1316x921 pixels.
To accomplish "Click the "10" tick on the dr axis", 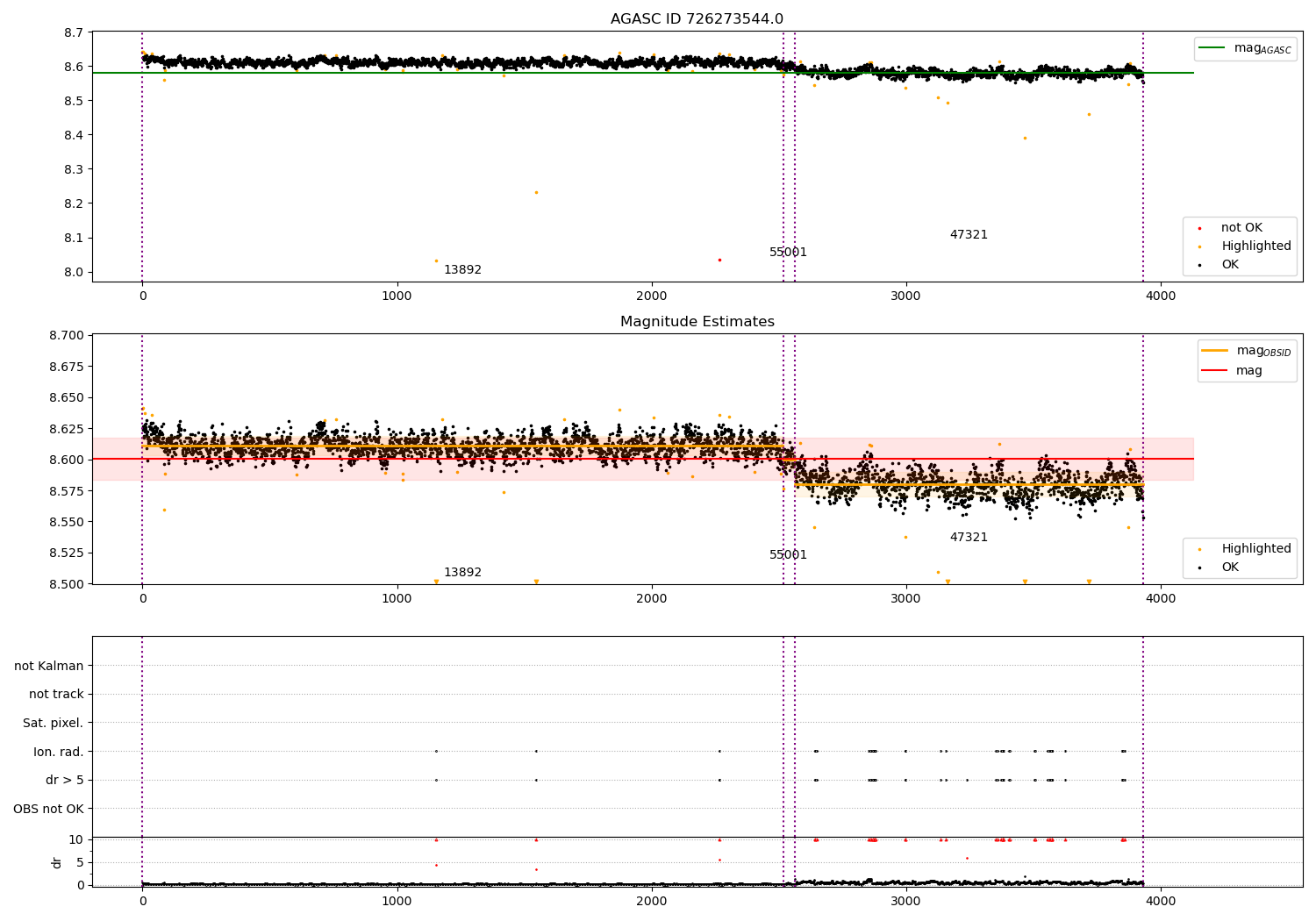I will [76, 840].
